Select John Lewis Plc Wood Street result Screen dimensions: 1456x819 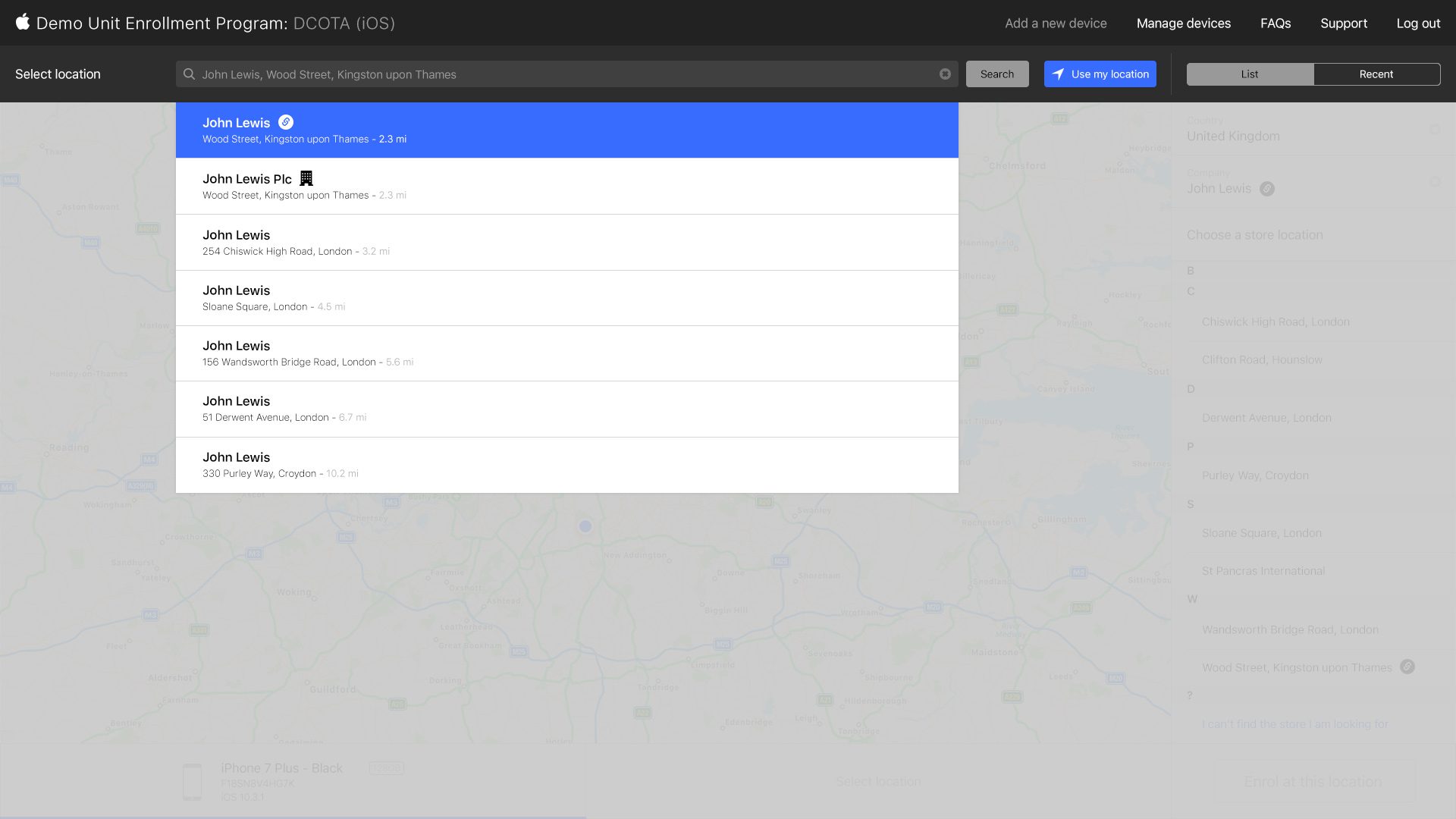(567, 187)
